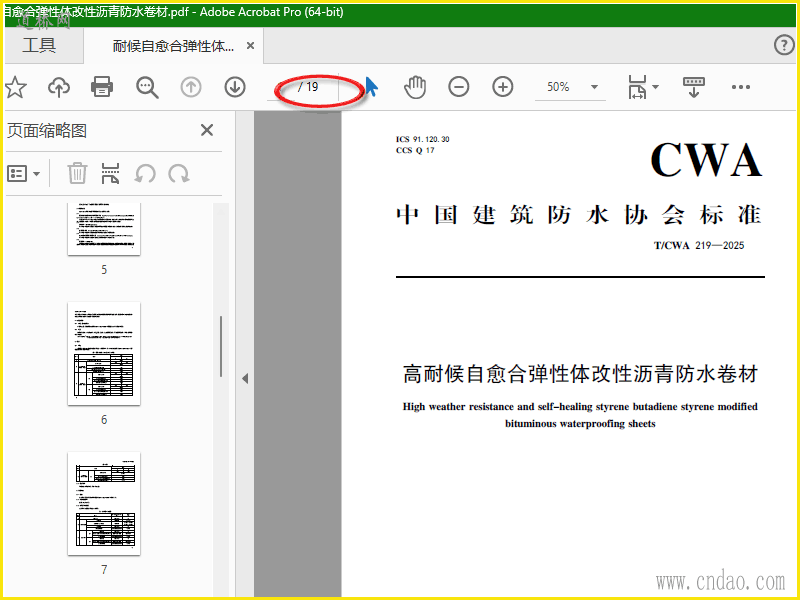Click the thumbnail panel scrollbar

221,346
